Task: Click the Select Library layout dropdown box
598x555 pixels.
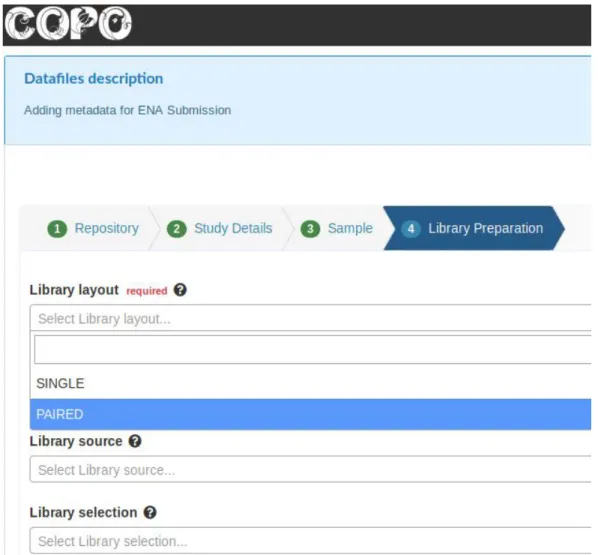Action: tap(310, 318)
